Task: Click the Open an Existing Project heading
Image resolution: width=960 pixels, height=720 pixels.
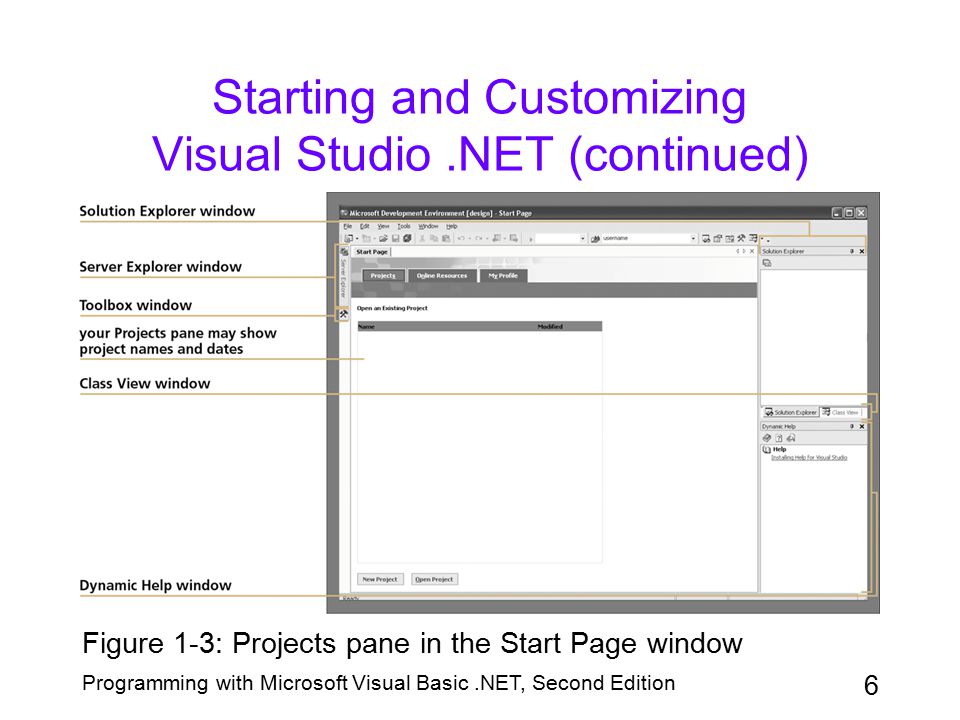Action: [x=392, y=308]
